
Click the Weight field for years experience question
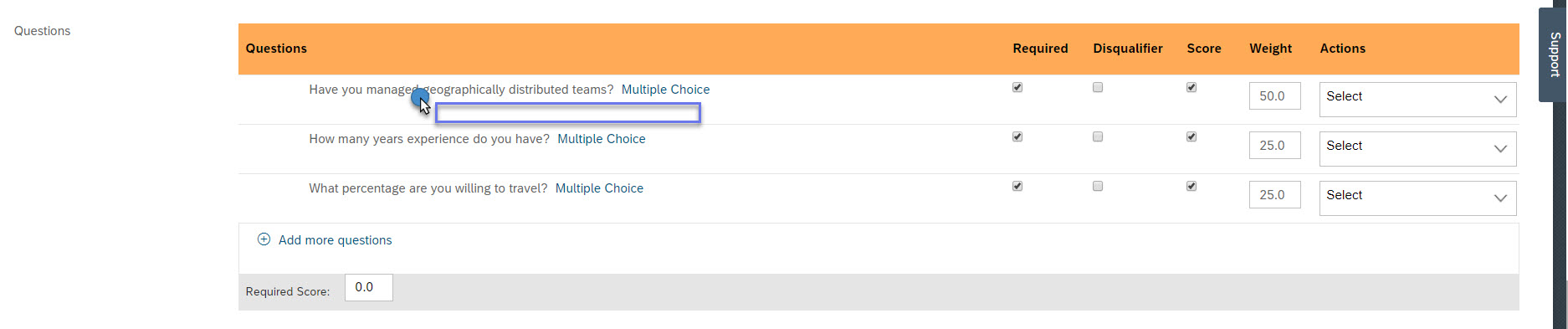[1274, 146]
